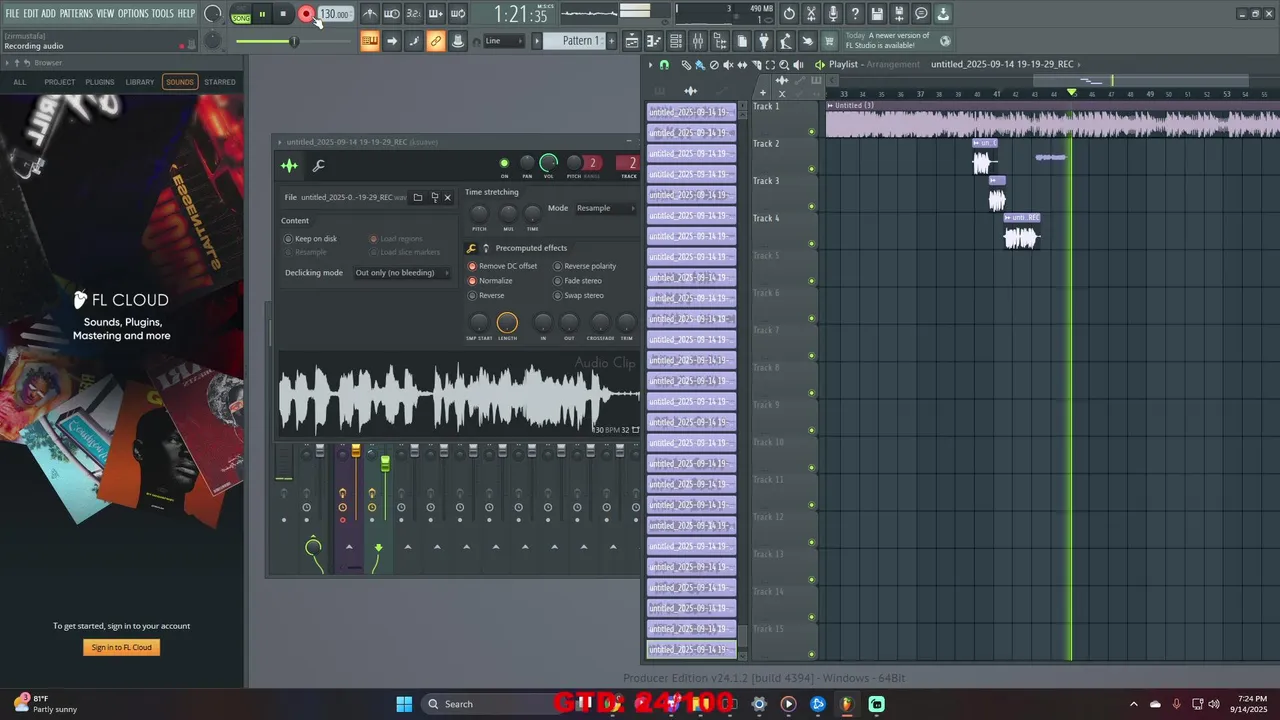Pause playback with the pause button
1280x720 pixels.
click(x=262, y=14)
